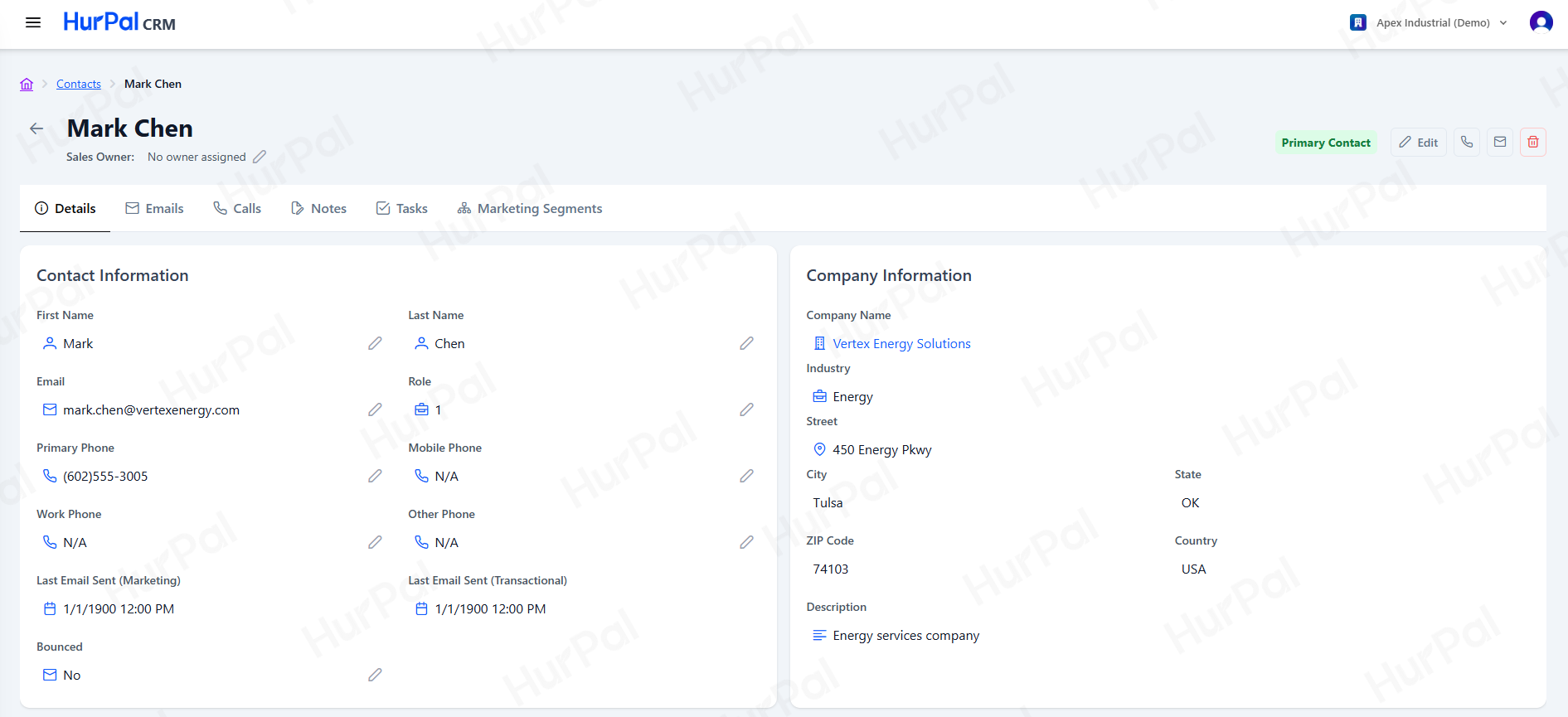Click the back arrow beside Mark Chen
This screenshot has height=717, width=1568.
36,128
